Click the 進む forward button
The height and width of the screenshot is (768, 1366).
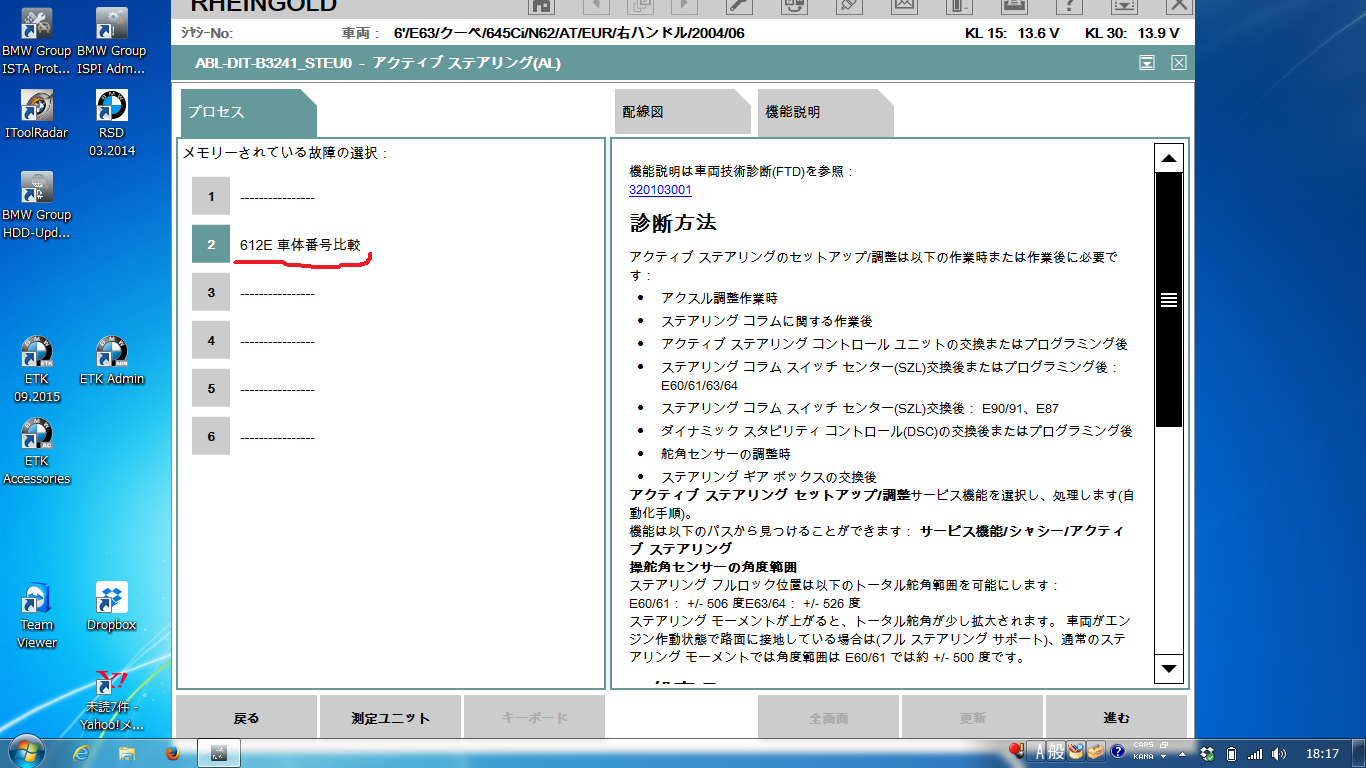(1117, 717)
